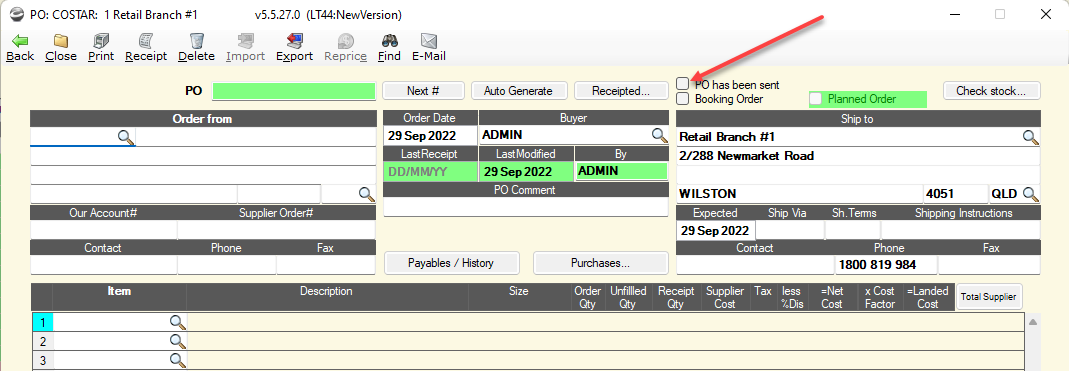Open Ship to QLD state lookup magnifier

(x=1031, y=194)
